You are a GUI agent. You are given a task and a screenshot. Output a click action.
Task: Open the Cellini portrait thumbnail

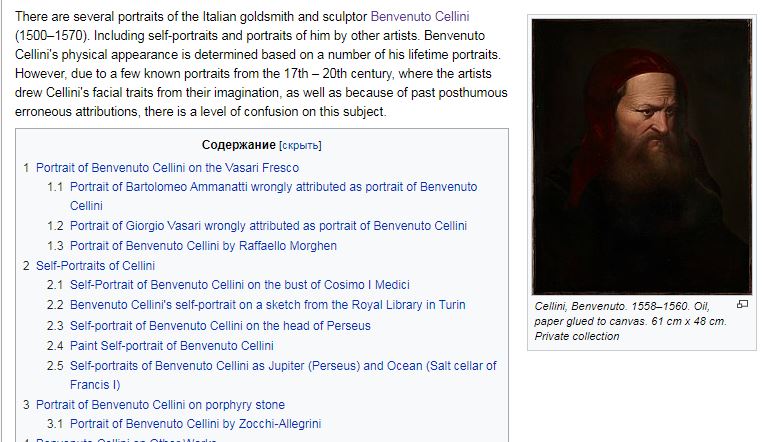[642, 156]
